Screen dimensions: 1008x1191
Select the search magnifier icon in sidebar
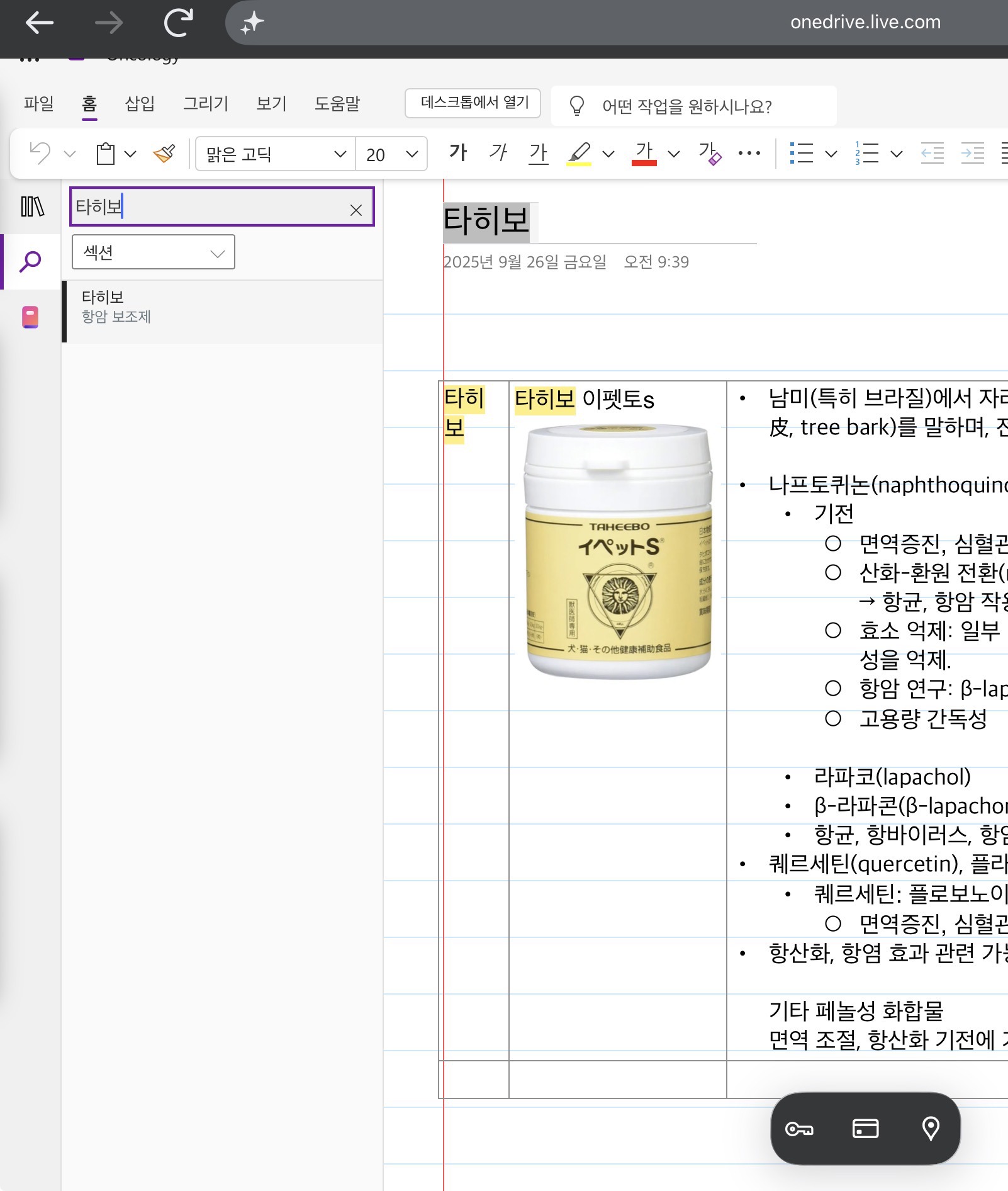point(30,261)
